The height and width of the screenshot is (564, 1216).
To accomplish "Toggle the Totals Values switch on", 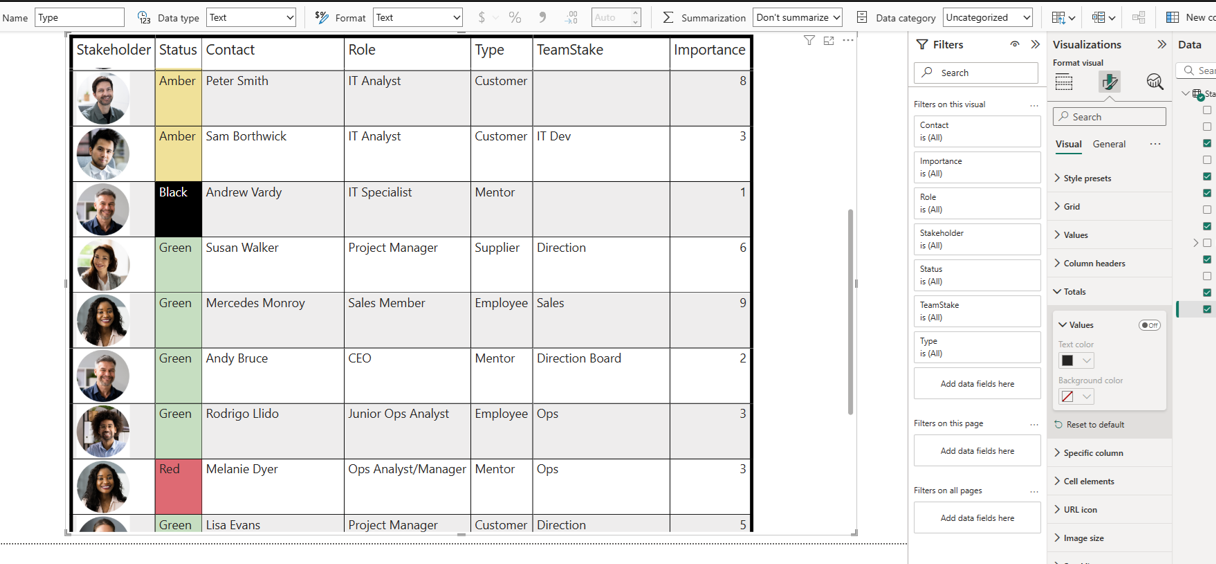I will [x=1149, y=325].
